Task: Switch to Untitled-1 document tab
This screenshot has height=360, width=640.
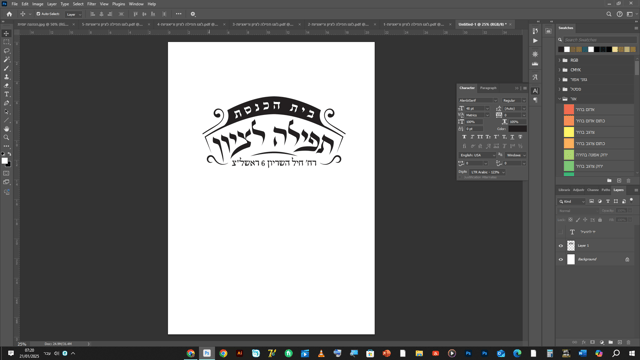Action: (x=482, y=24)
